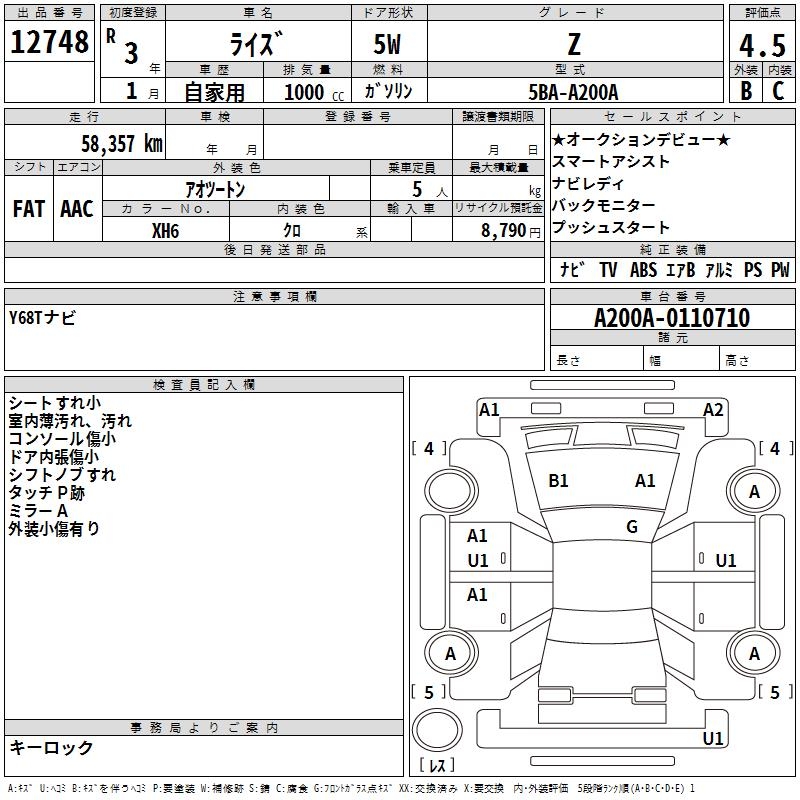Screen dimensions: 800x800
Task: Click the lot number 12748
Action: (50, 44)
